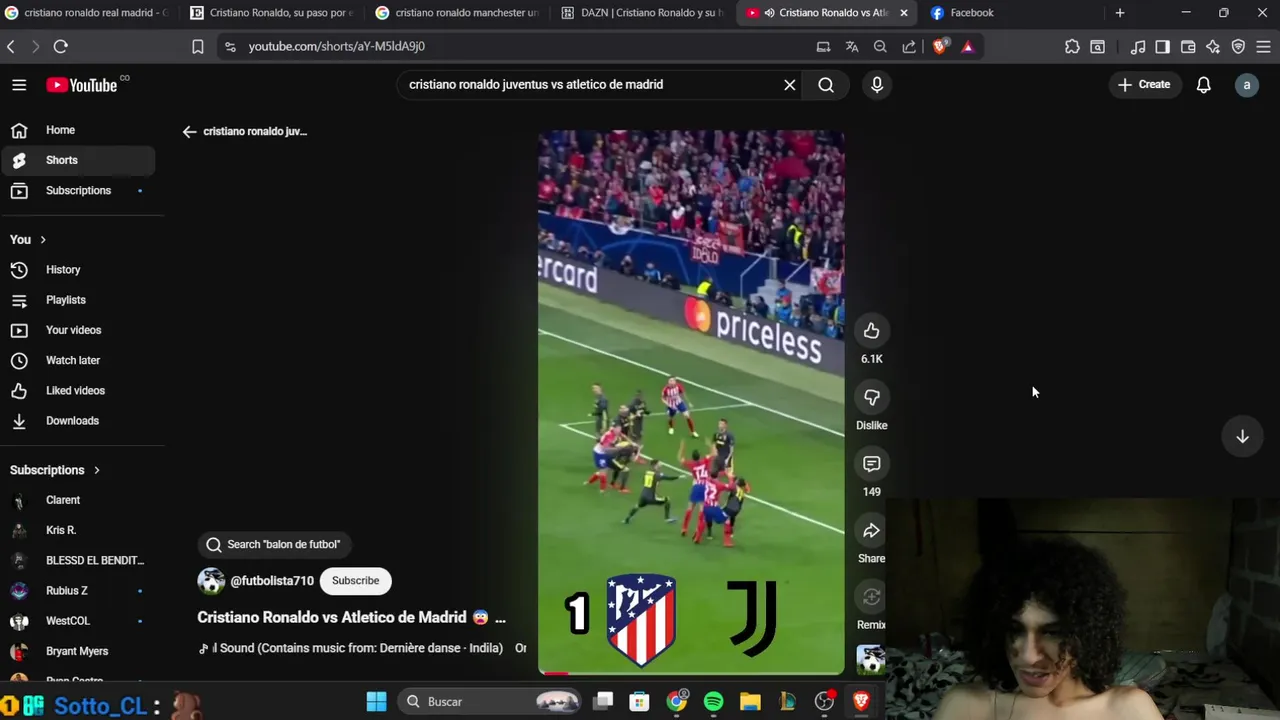Image resolution: width=1280 pixels, height=720 pixels.
Task: Close the Cristiano Ronaldo vs Atletico tab
Action: point(904,13)
